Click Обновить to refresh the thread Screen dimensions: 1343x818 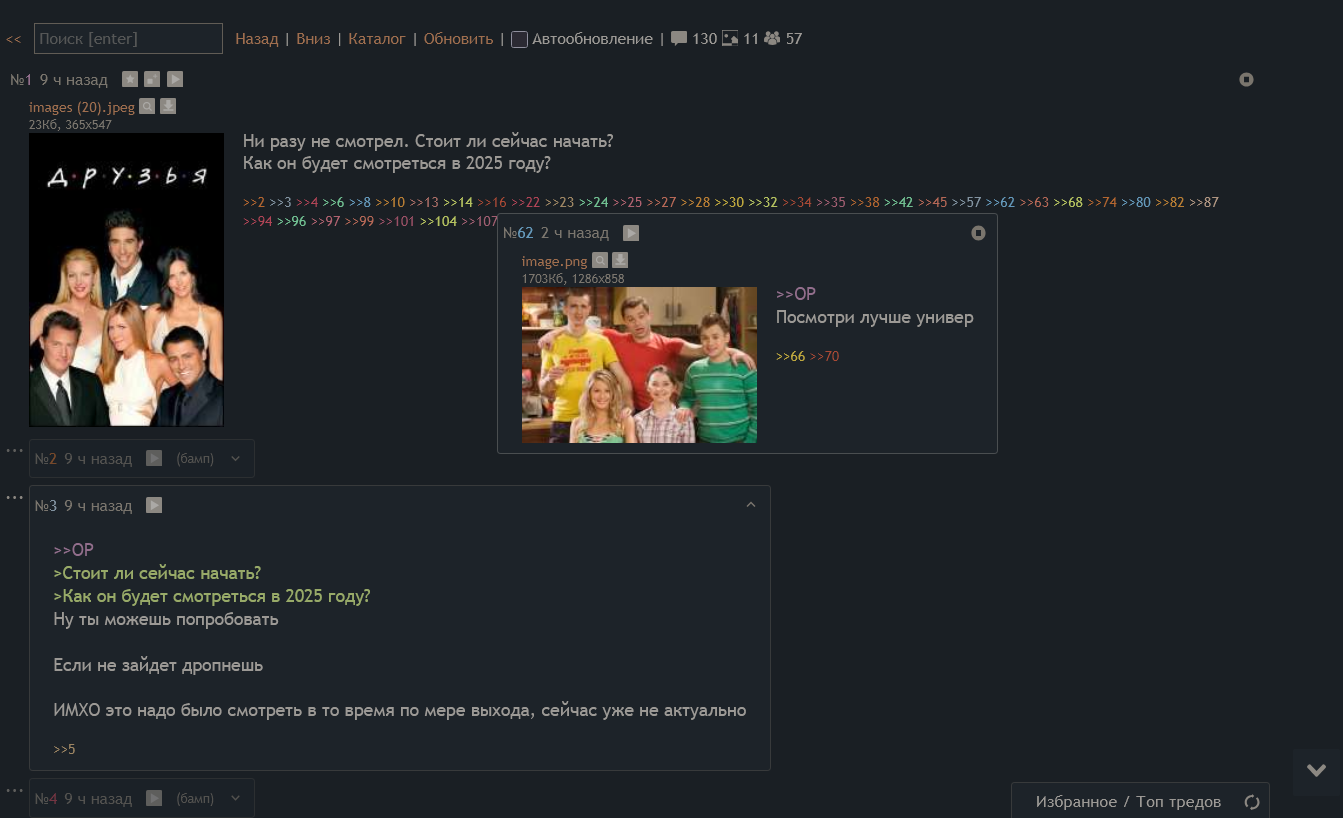point(458,39)
